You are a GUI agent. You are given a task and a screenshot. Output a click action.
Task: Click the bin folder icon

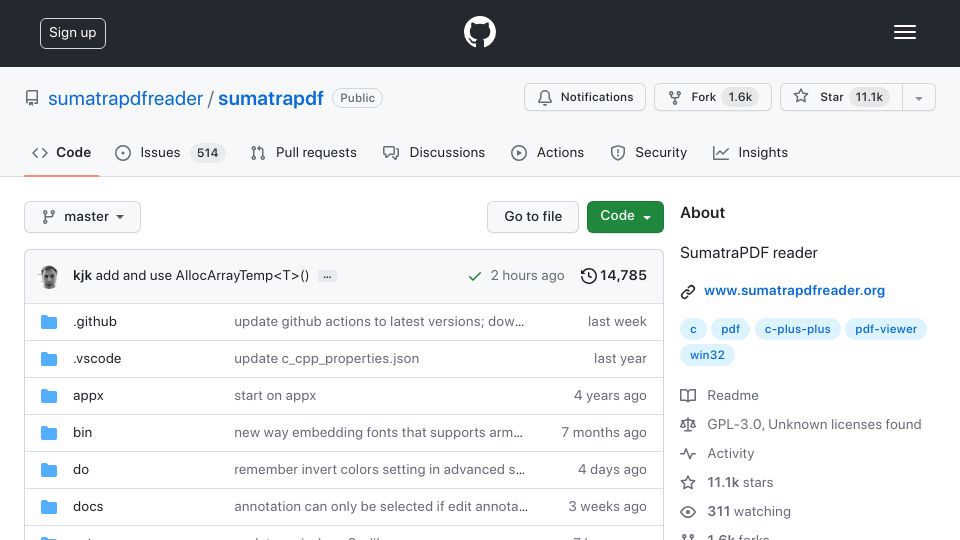[x=49, y=433]
